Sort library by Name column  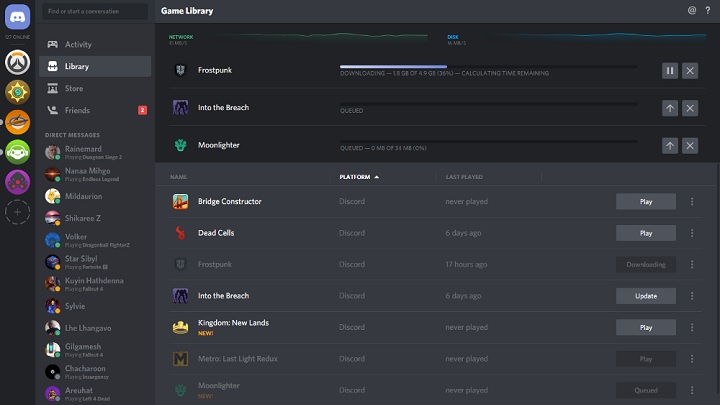[178, 177]
